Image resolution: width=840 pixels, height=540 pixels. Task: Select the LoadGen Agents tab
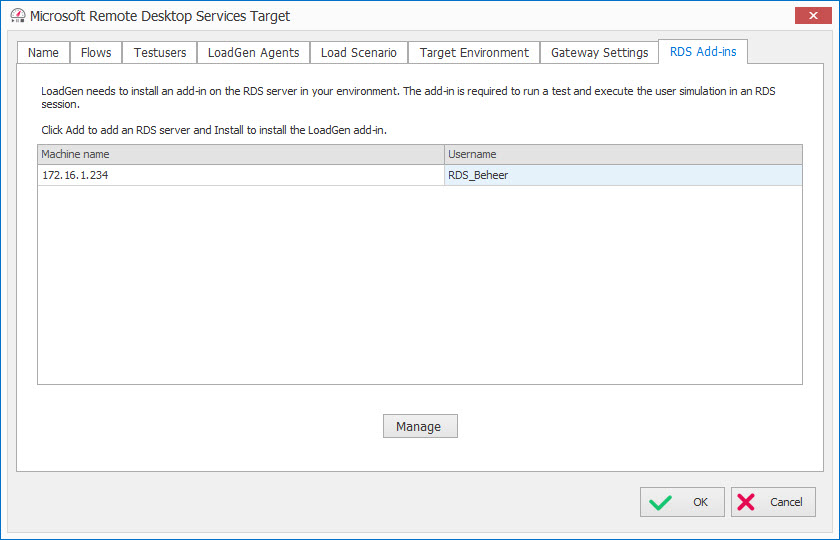(x=253, y=52)
